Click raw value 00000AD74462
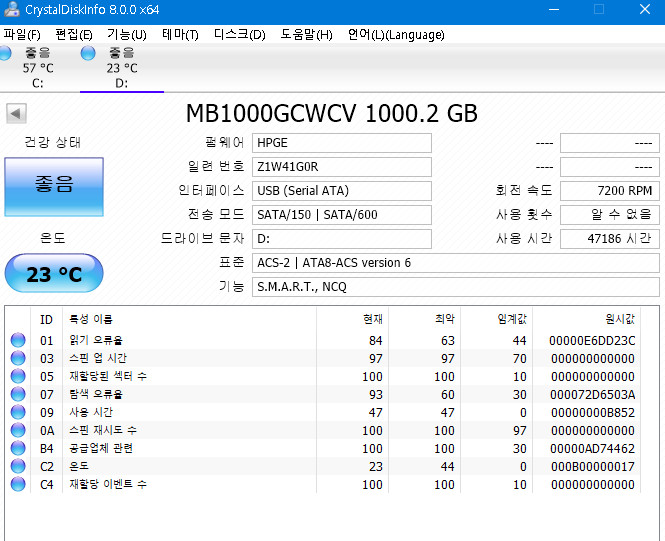Viewport: 665px width, 541px height. pos(592,449)
